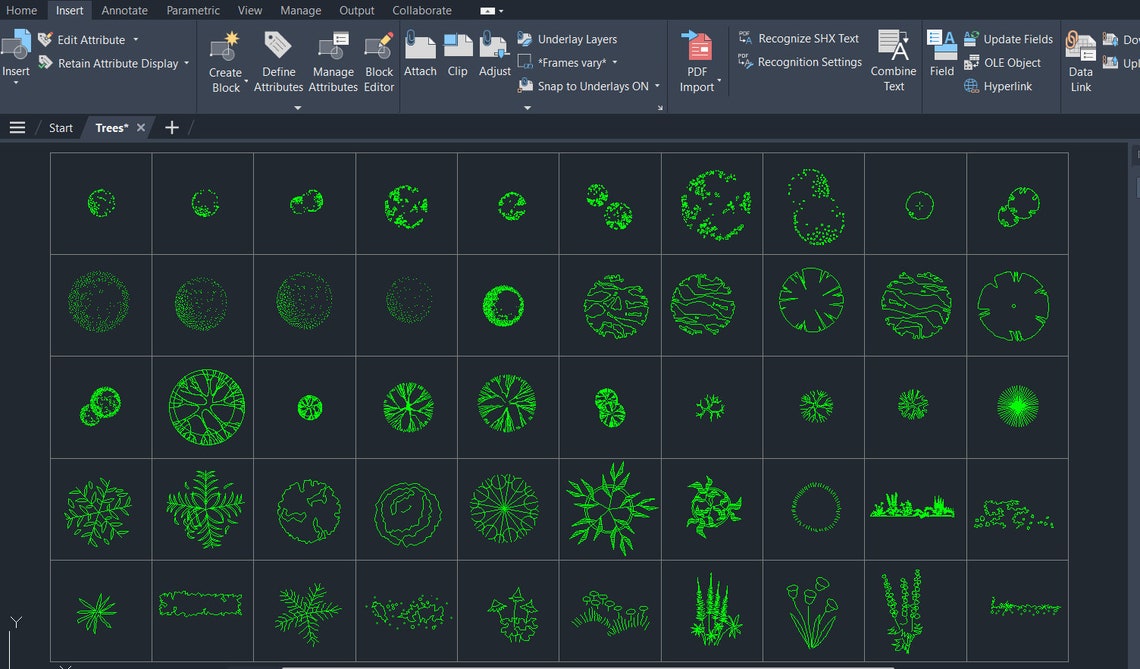Screen dimensions: 1140x669
Task: Switch to the Annotate ribbon tab
Action: tap(124, 10)
